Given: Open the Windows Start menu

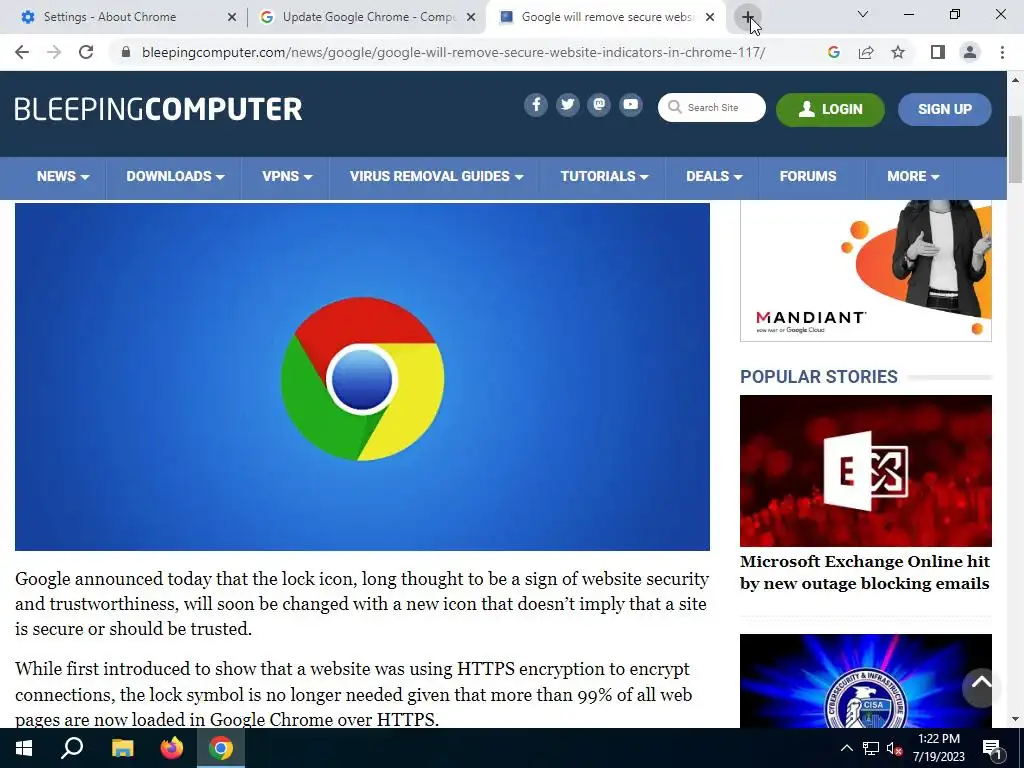Looking at the screenshot, I should [x=24, y=748].
